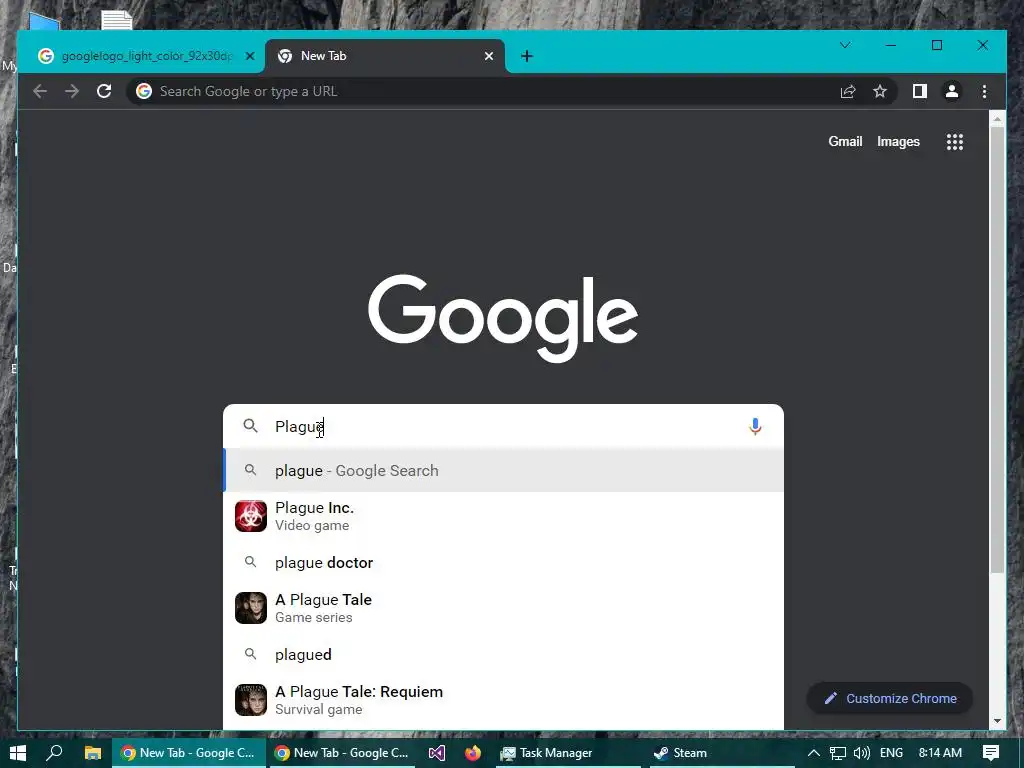The width and height of the screenshot is (1024, 768).
Task: Click the magnifier icon in search box
Action: [x=250, y=426]
